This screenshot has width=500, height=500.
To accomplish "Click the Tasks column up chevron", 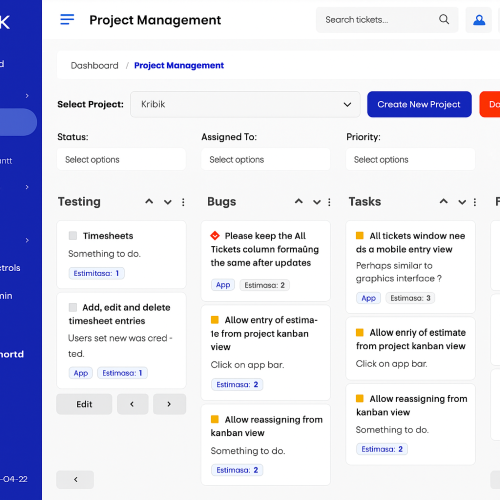I will [444, 201].
